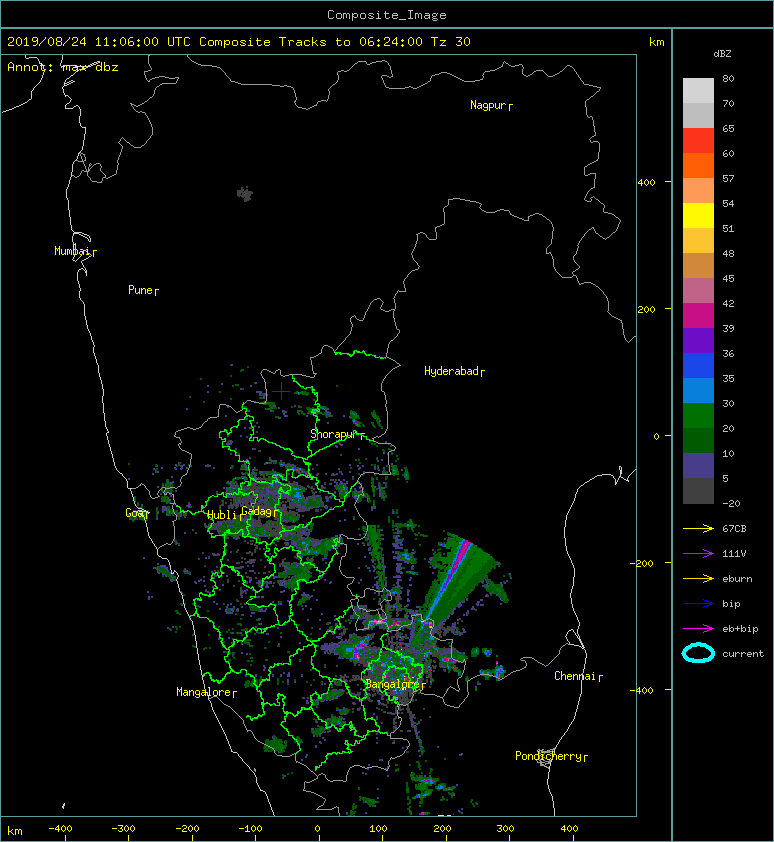Click the eburn legend label
Viewport: 774px width, 842px height.
coord(737,578)
